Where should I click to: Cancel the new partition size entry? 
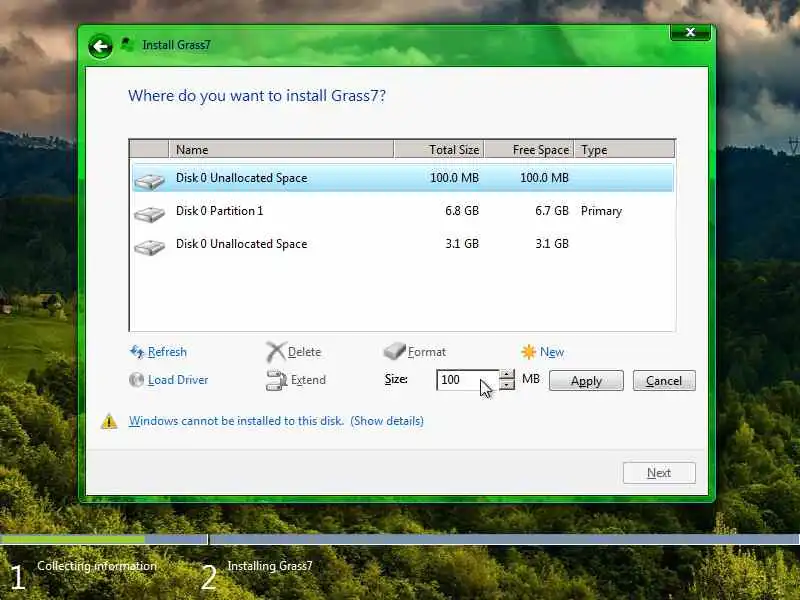[x=664, y=381]
